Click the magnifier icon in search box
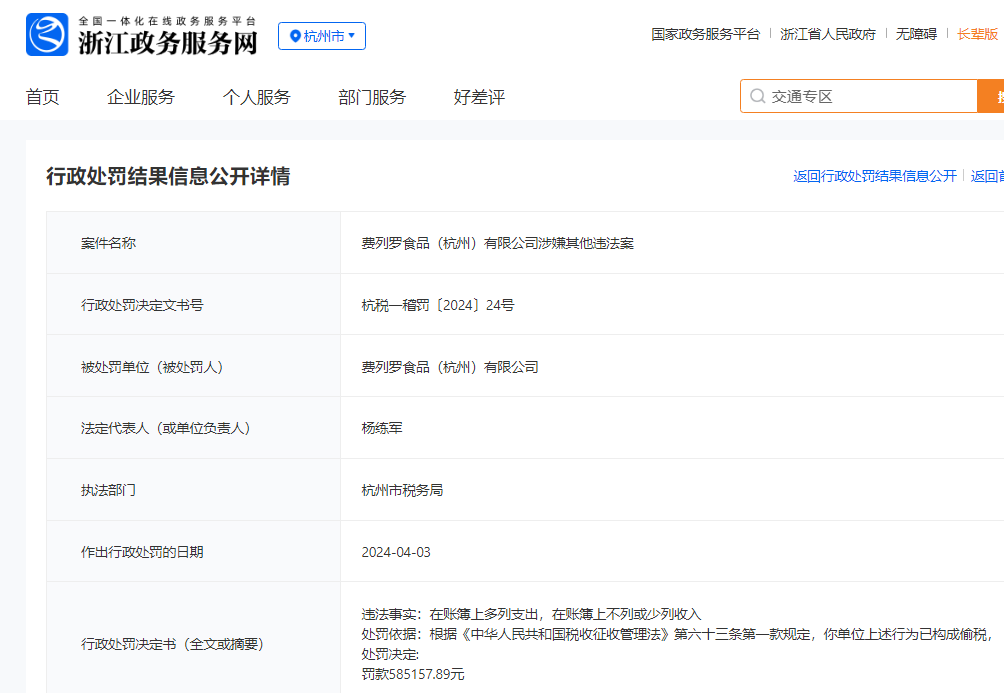The height and width of the screenshot is (693, 1004). coord(757,97)
